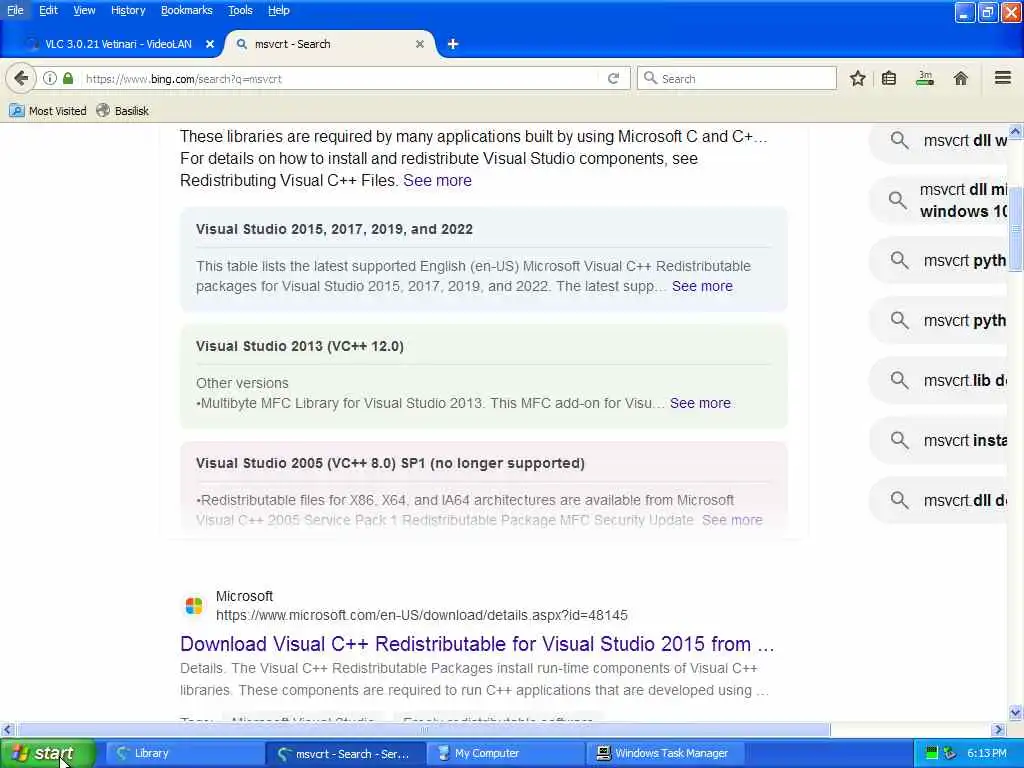Open the Microsoft logo favicon result
Image resolution: width=1024 pixels, height=768 pixels.
click(x=194, y=605)
